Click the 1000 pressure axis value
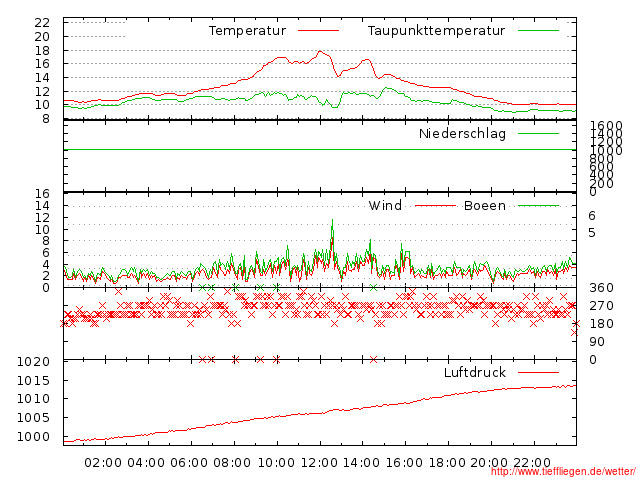Image resolution: width=640 pixels, height=480 pixels. 33,436
